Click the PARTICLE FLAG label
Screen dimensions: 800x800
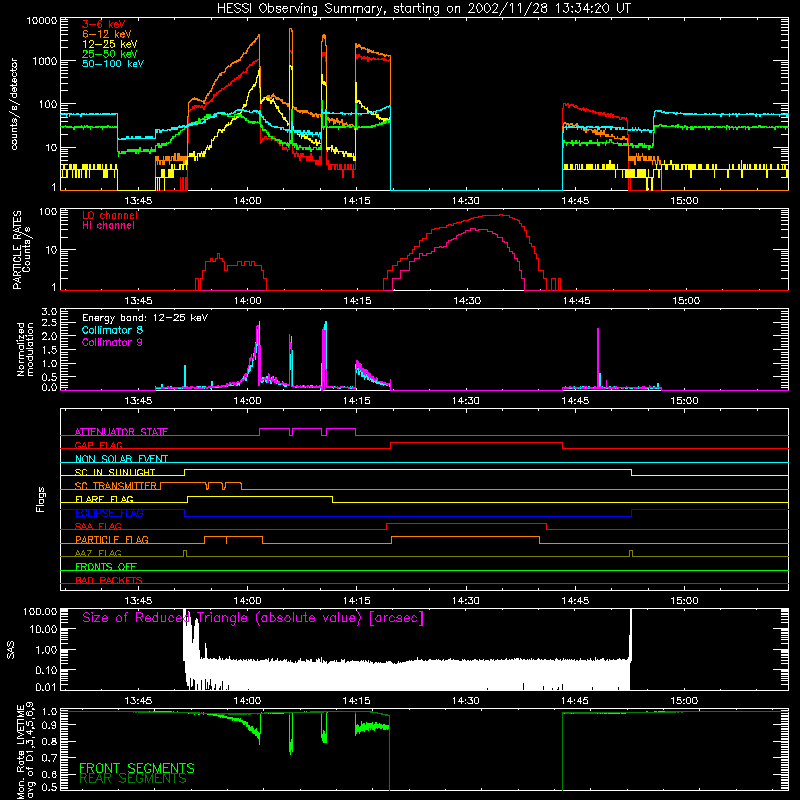coord(112,539)
